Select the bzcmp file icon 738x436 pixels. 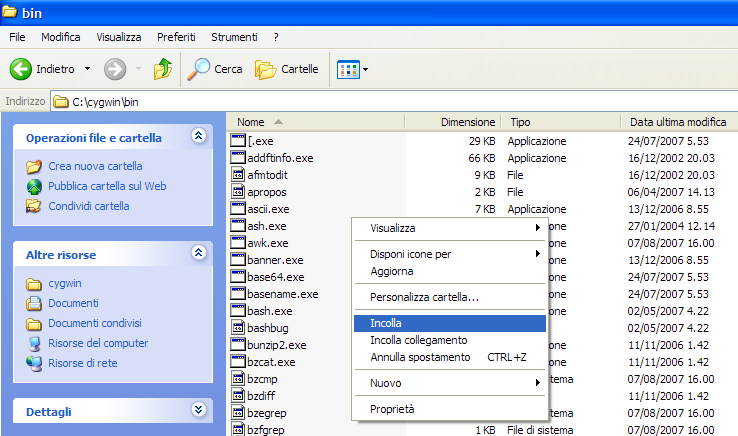(238, 378)
